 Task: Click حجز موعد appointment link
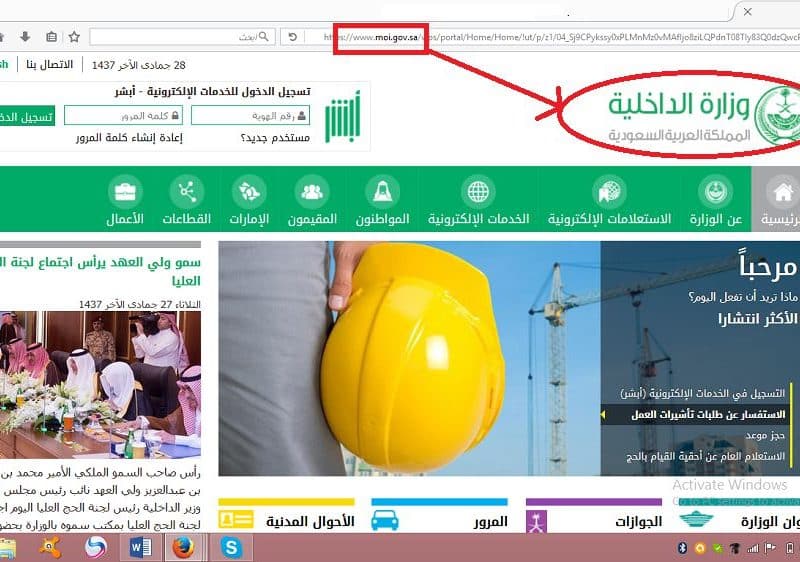coord(765,436)
